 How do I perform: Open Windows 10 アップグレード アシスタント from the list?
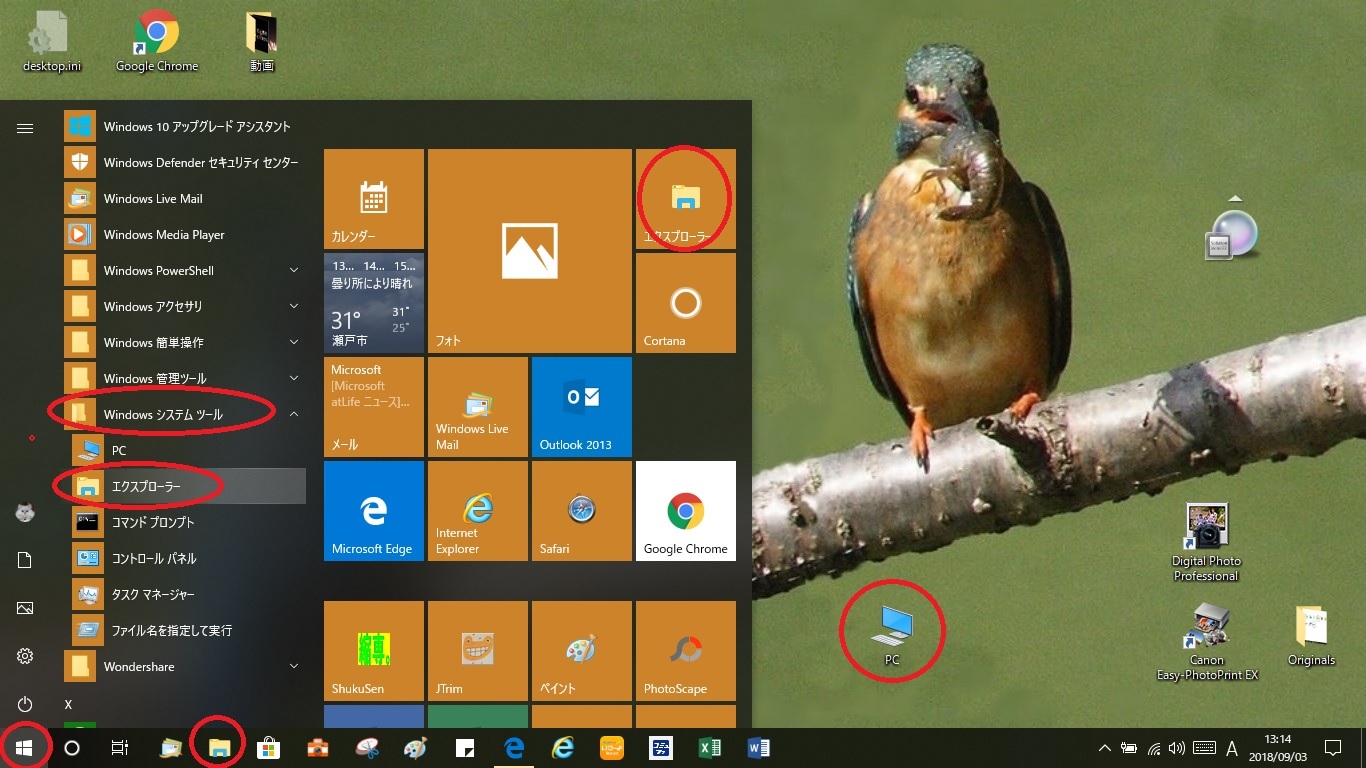point(185,126)
